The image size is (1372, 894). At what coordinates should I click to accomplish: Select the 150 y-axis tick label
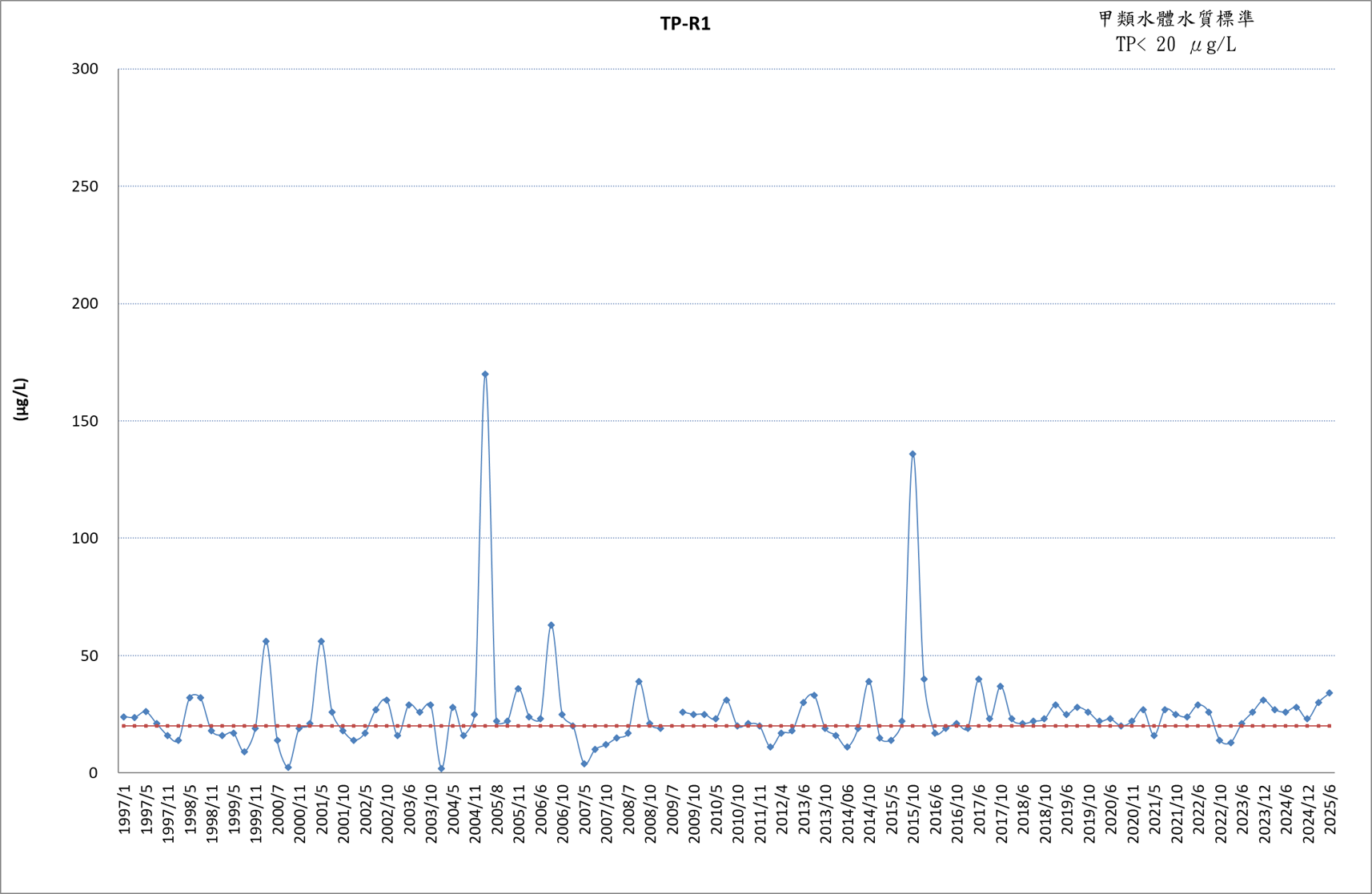(x=85, y=421)
